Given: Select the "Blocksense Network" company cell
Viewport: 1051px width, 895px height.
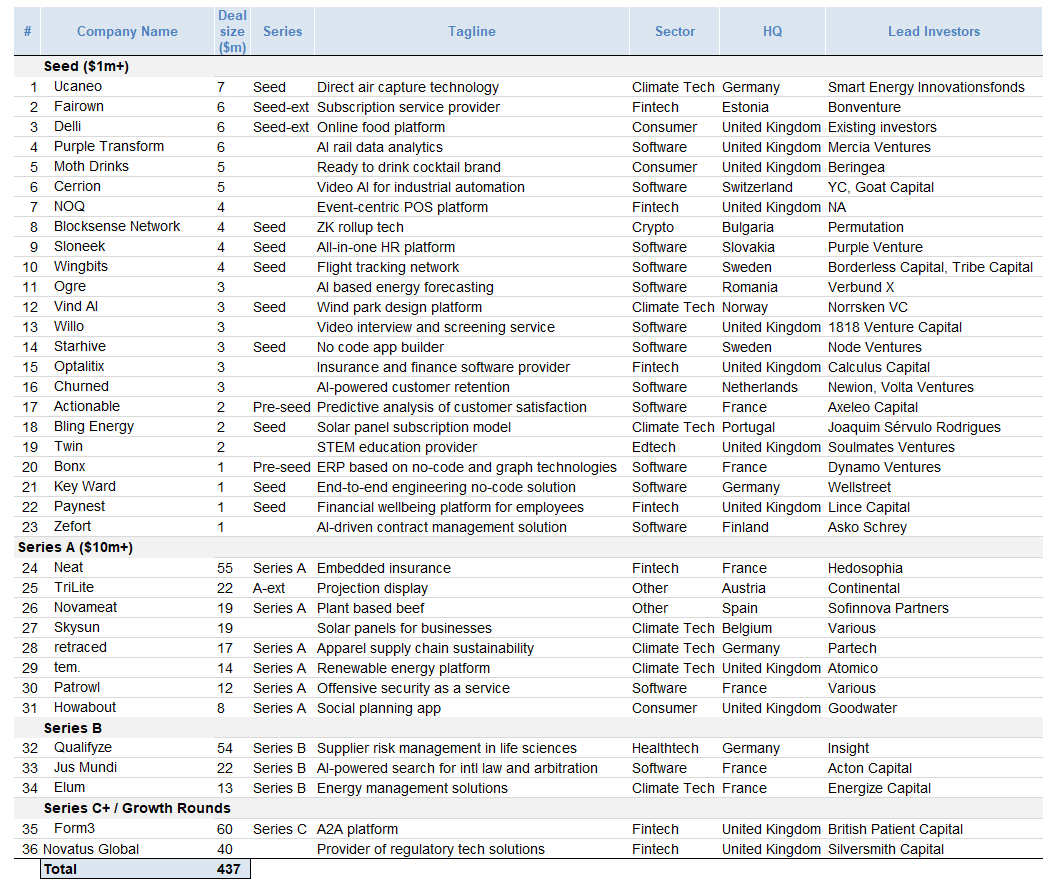Looking at the screenshot, I should [x=117, y=227].
